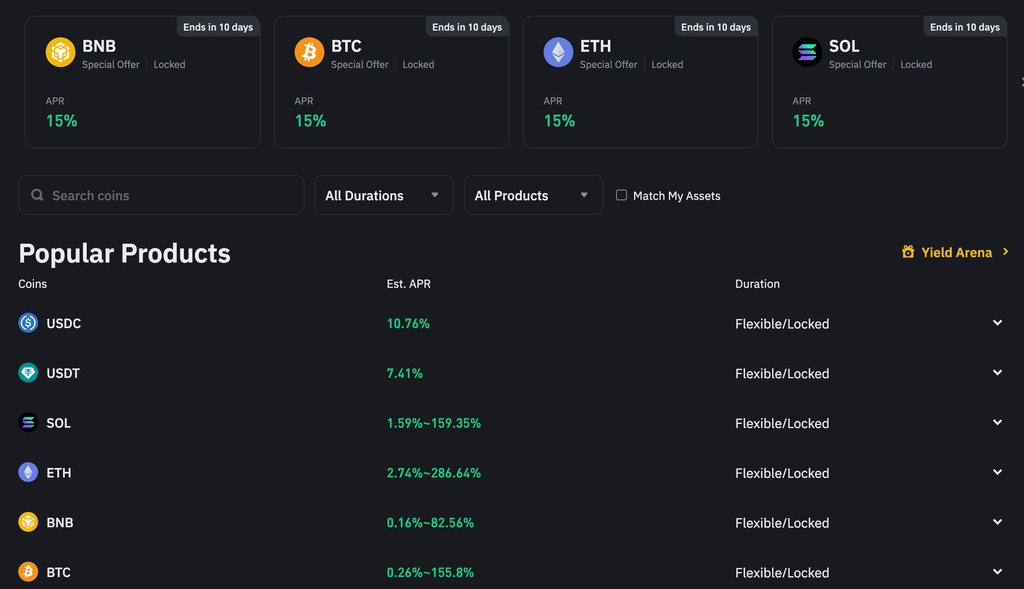Select the Ends in 10 days badge on BTC card
1024x589 pixels.
point(467,27)
